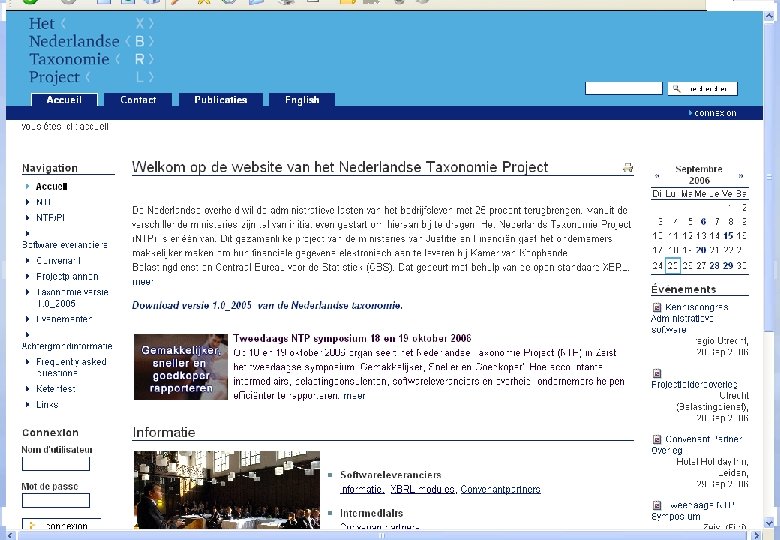Open Taxonomie versie 1.0_2005 navigation item
This screenshot has width=780, height=540.
point(72,297)
